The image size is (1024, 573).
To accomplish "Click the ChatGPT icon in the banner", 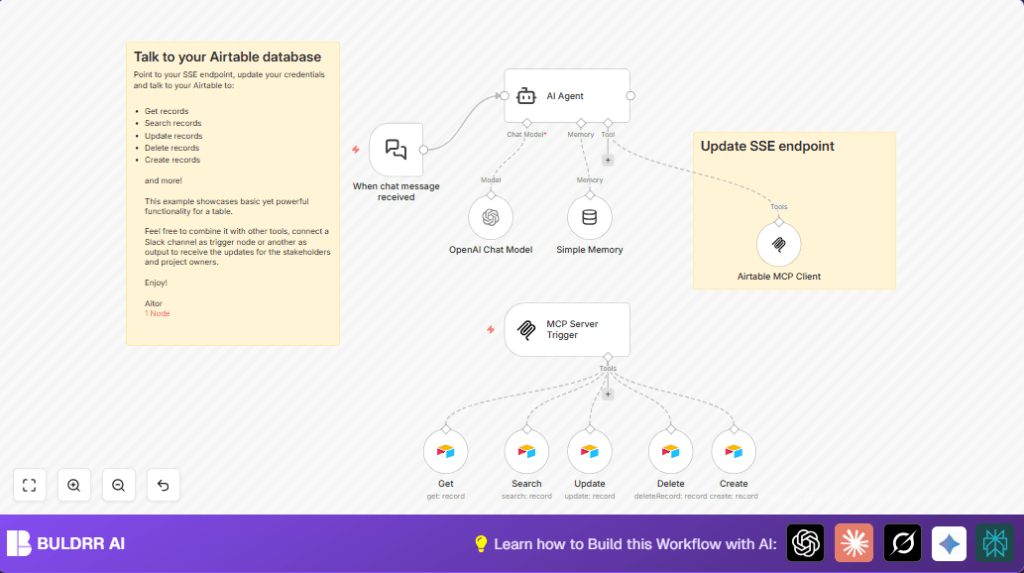I will (805, 543).
